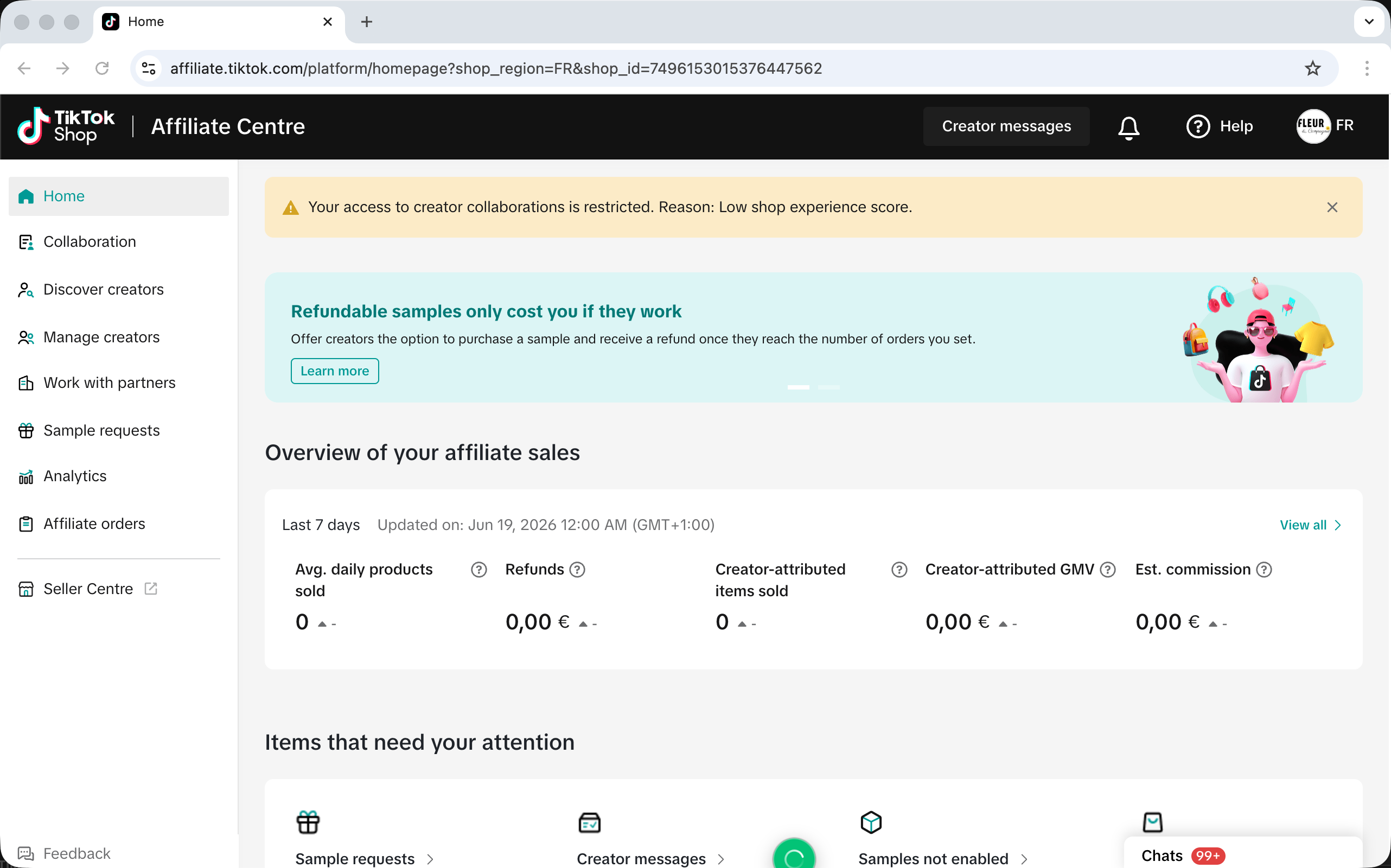This screenshot has height=868, width=1391.
Task: Bookmark this page with the star icon
Action: click(1312, 68)
